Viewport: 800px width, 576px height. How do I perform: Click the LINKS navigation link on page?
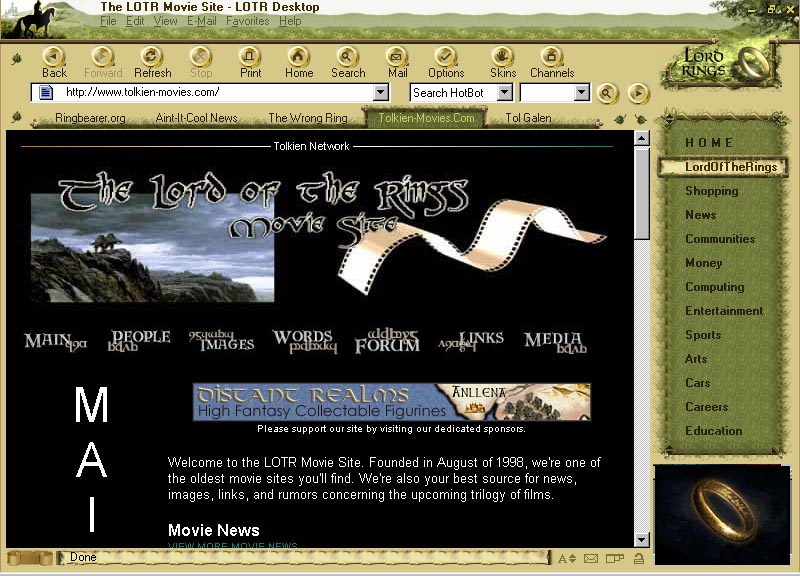point(471,341)
